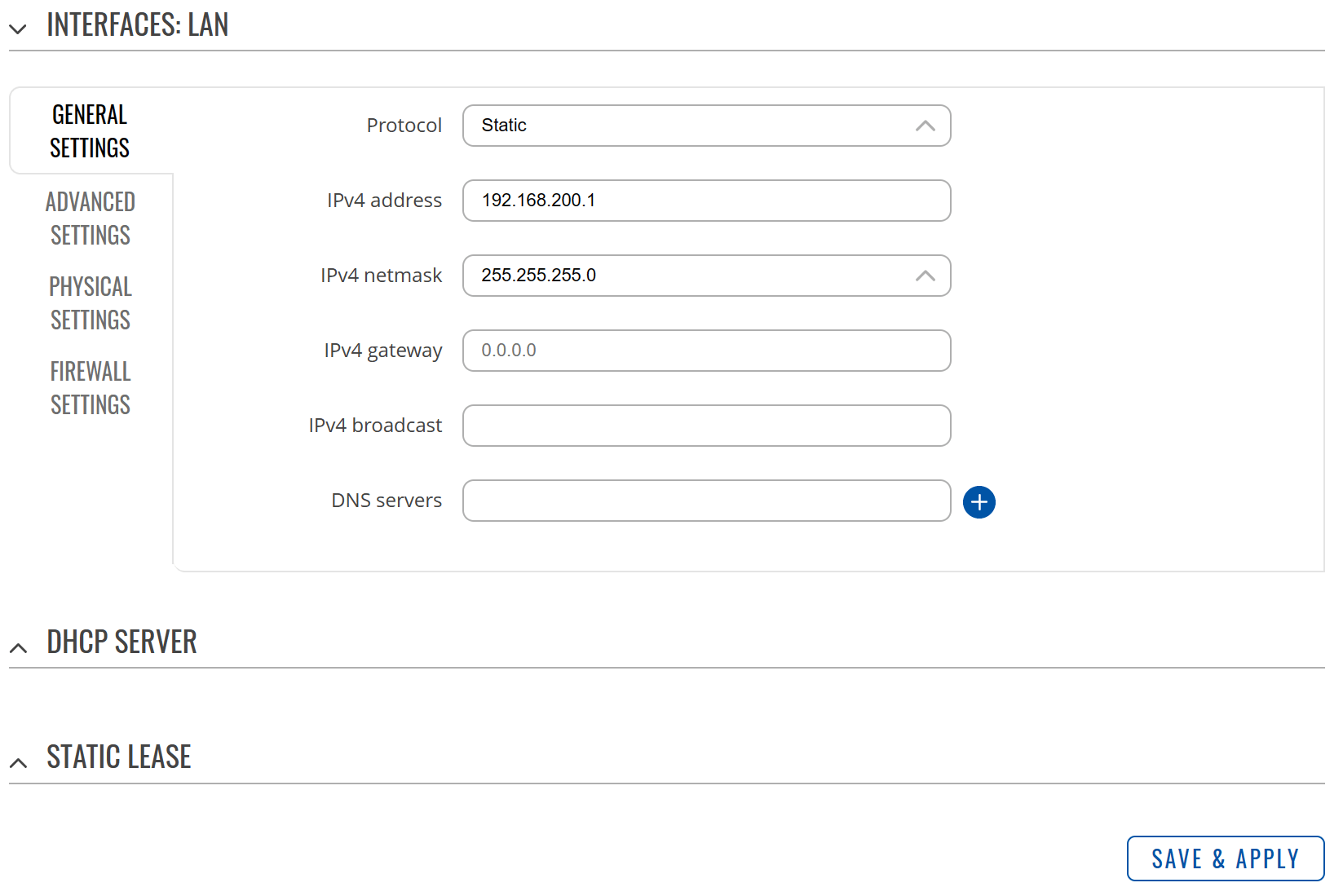Collapse the netmask options via chevron
Screen dimensions: 1343x896
[x=925, y=276]
